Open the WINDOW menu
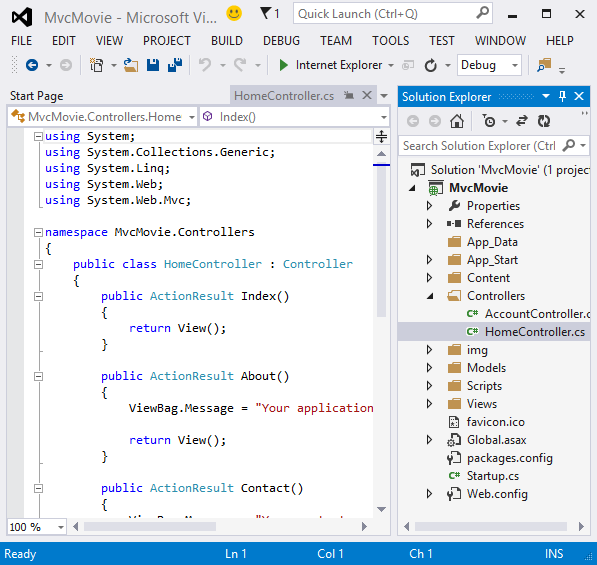597x565 pixels. click(x=500, y=41)
